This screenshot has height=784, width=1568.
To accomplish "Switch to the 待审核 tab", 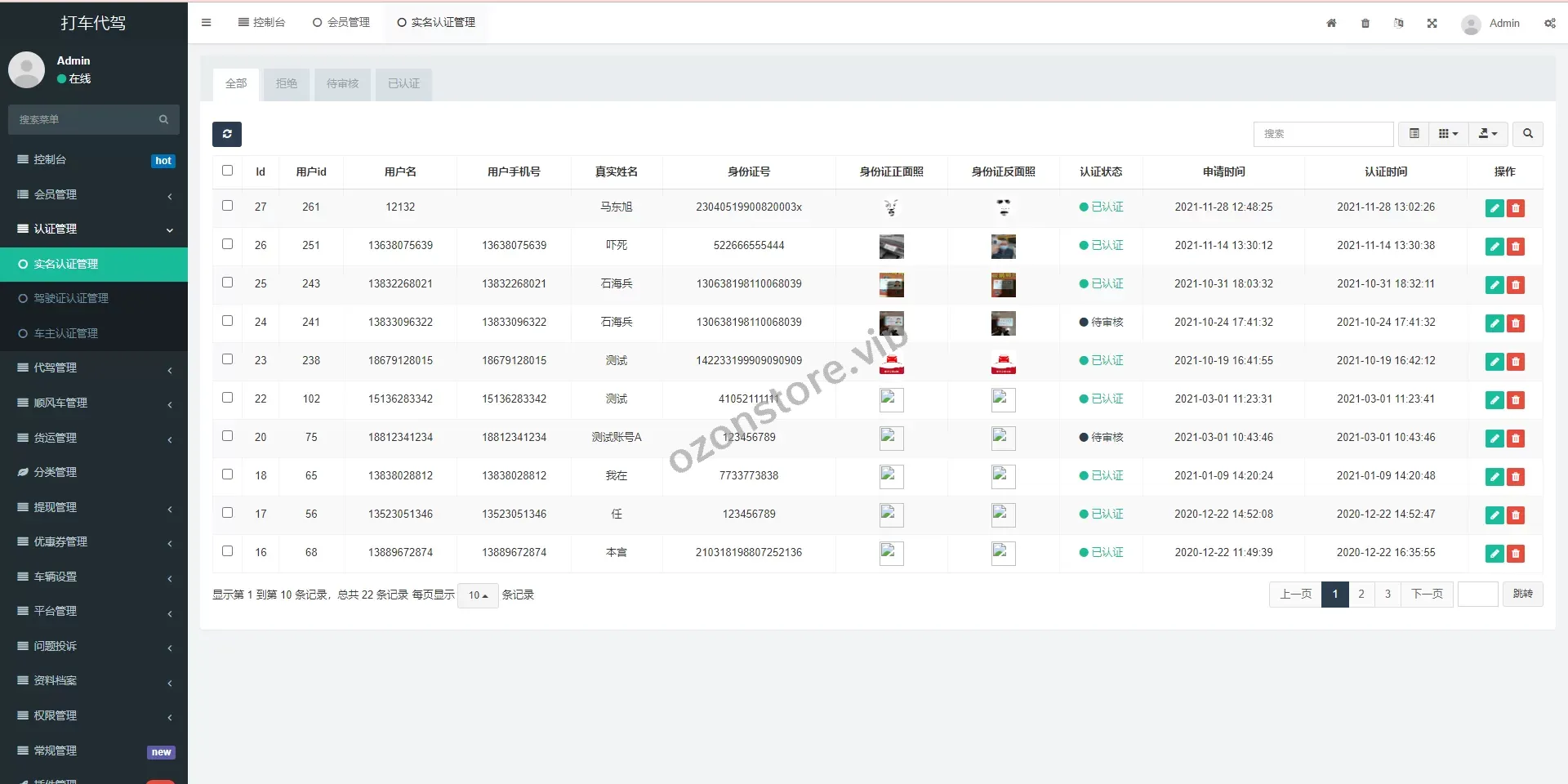I will tap(342, 84).
